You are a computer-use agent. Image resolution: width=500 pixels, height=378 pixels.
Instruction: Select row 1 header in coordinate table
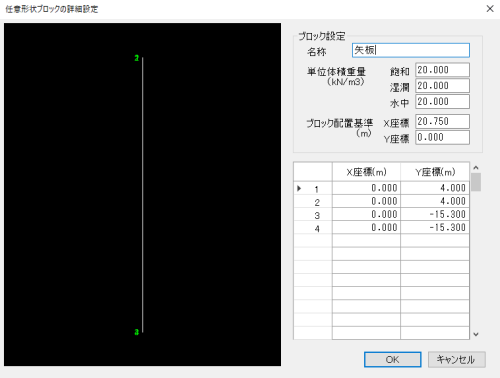click(x=313, y=189)
